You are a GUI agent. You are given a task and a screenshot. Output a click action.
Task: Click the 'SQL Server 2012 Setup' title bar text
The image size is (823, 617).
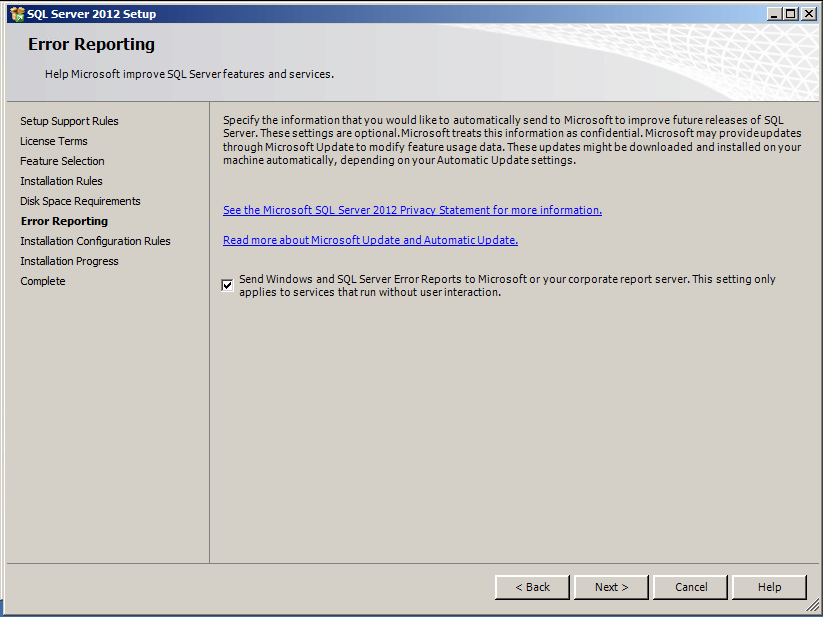point(91,14)
